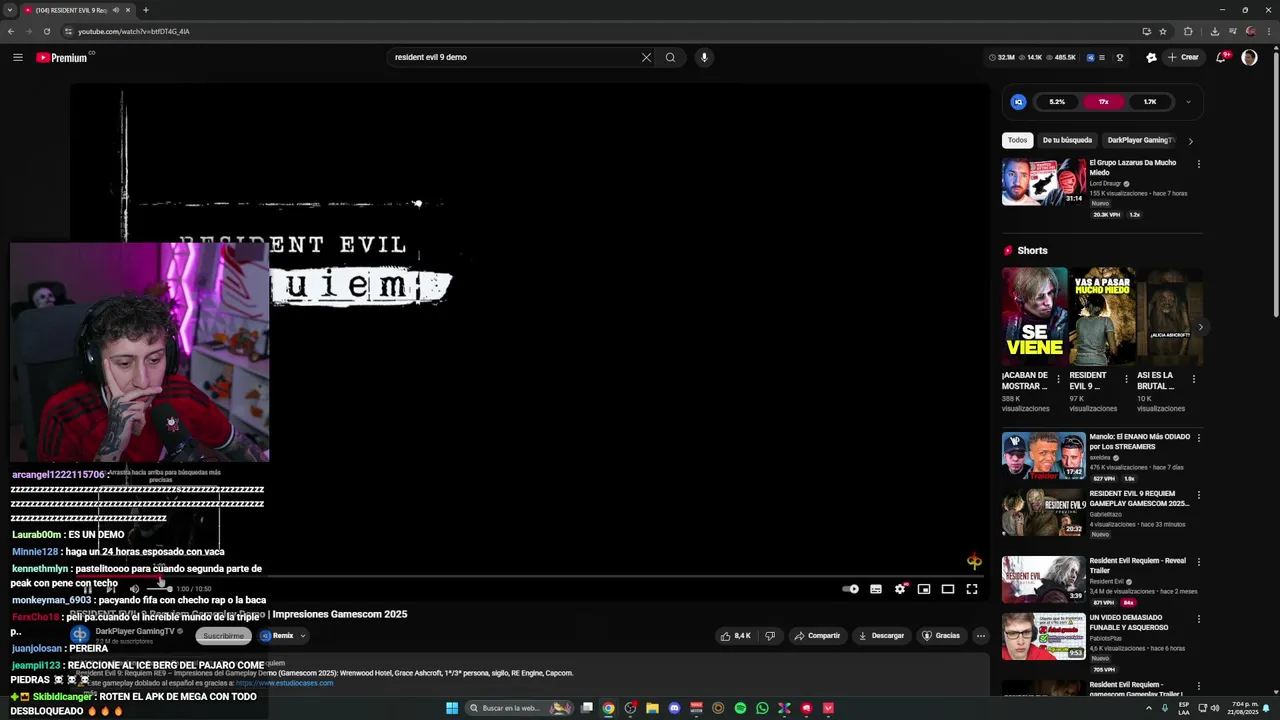
Task: Open the SE VIENE short thumbnail
Action: 1034,316
